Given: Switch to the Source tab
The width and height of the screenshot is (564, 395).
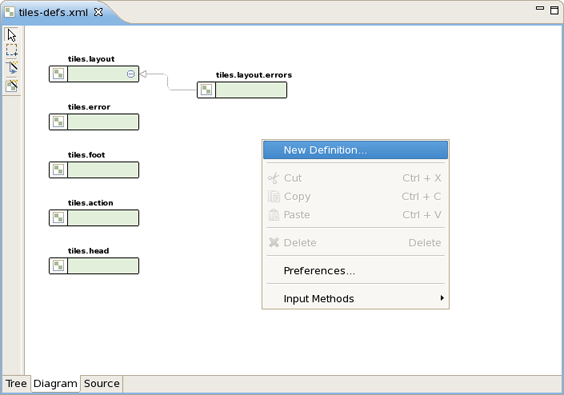Looking at the screenshot, I should tap(101, 383).
